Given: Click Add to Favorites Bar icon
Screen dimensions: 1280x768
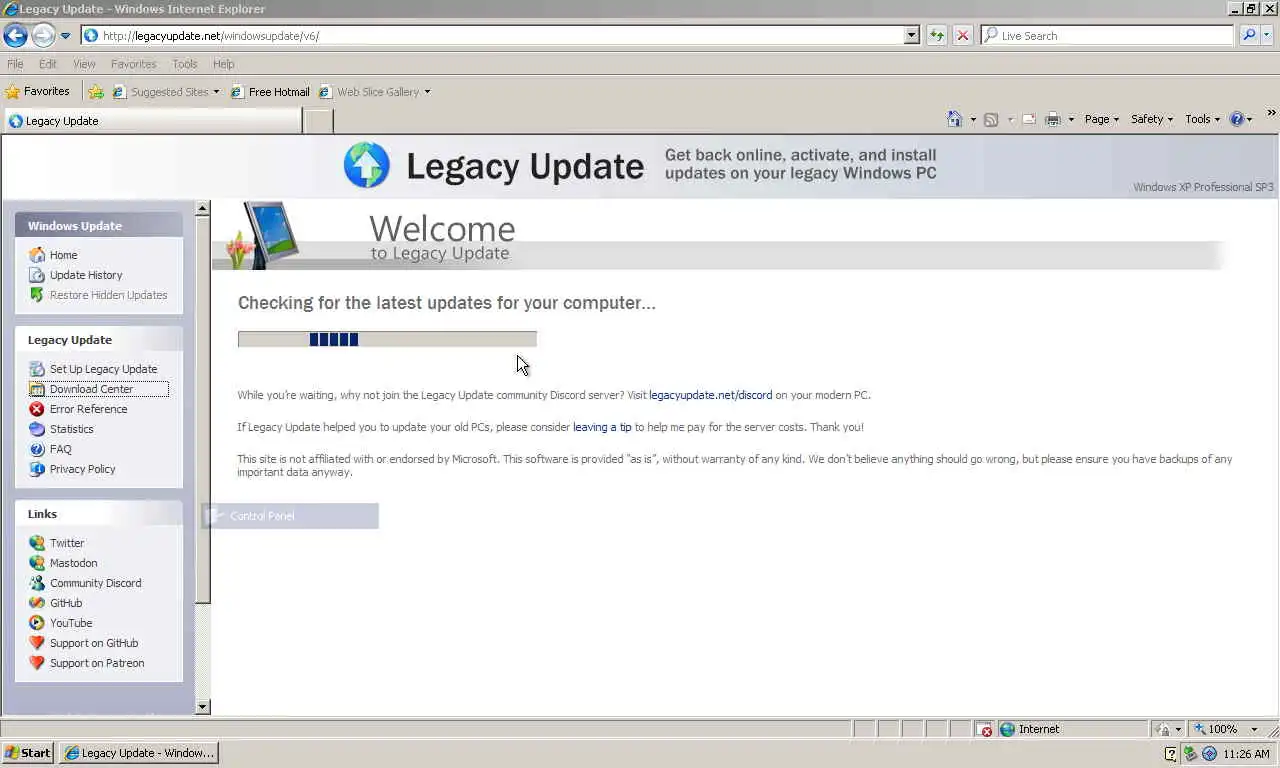Looking at the screenshot, I should (x=96, y=92).
